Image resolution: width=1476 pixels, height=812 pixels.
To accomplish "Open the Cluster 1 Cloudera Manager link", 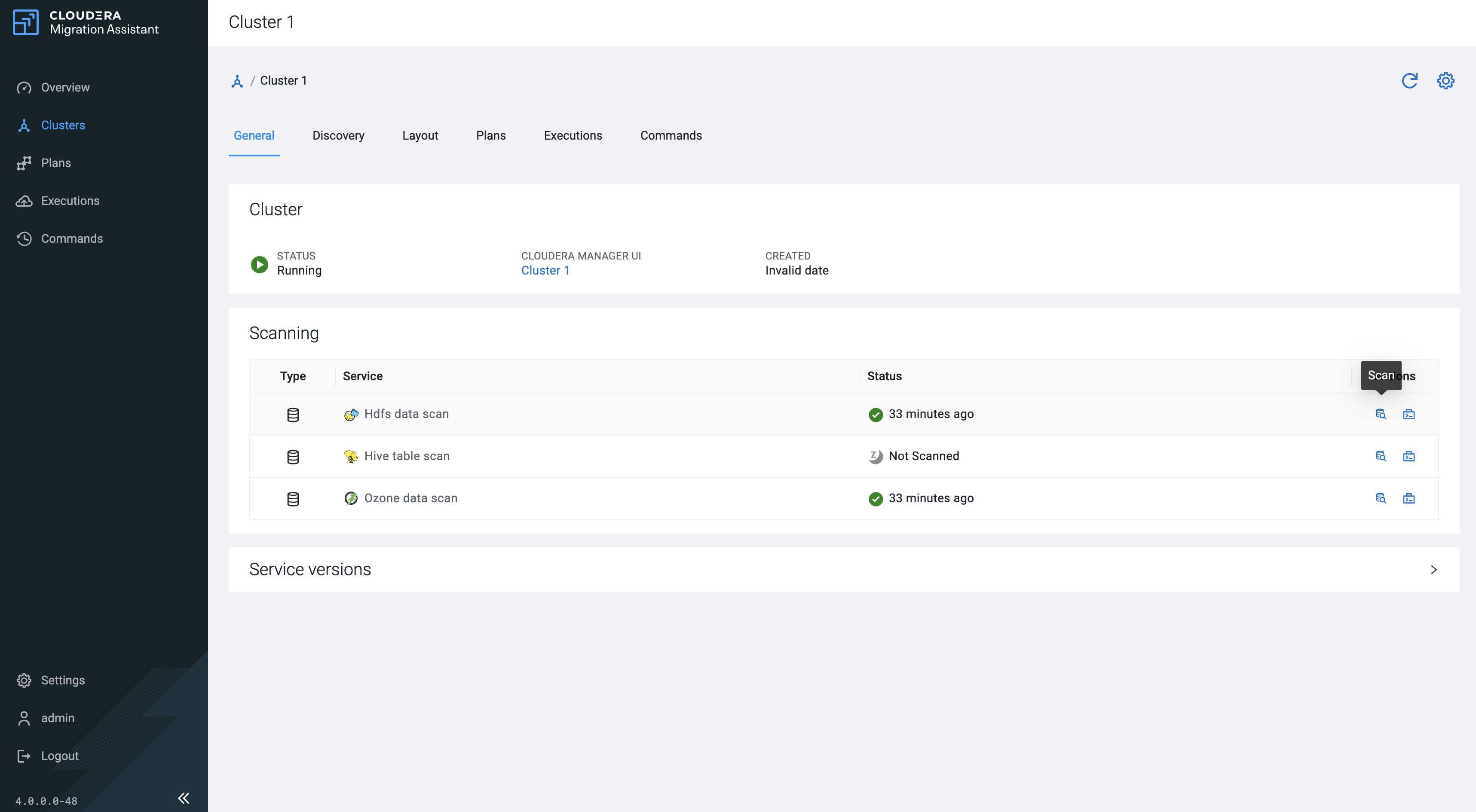I will click(x=545, y=271).
